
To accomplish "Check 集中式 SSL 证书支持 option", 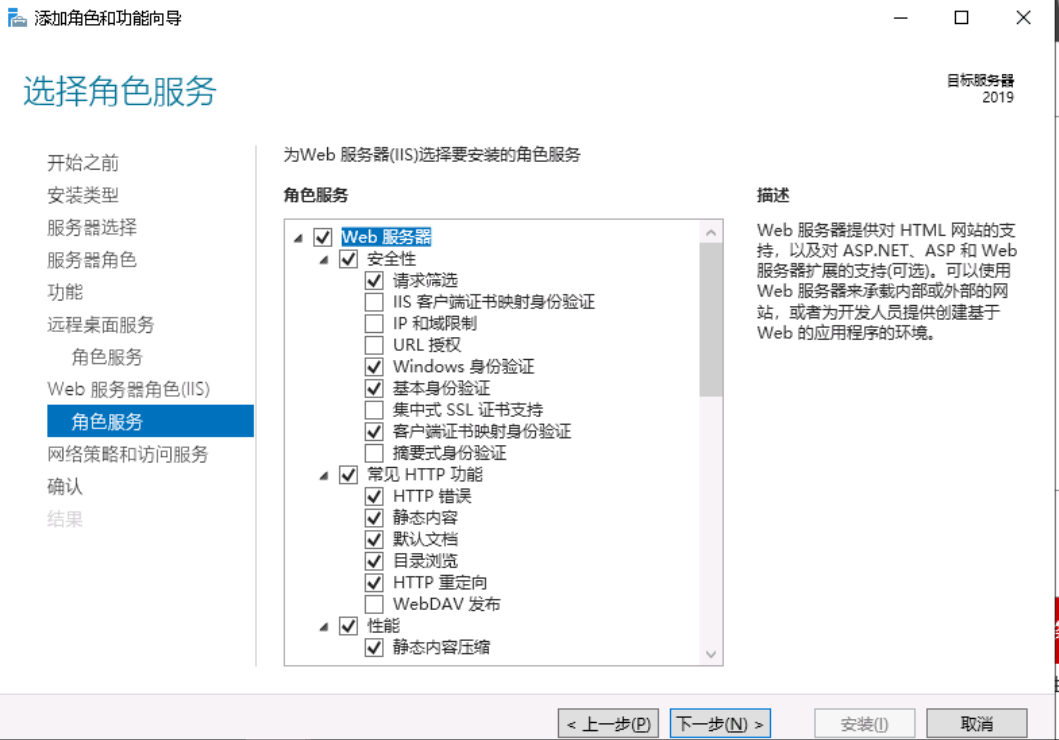I will coord(374,410).
